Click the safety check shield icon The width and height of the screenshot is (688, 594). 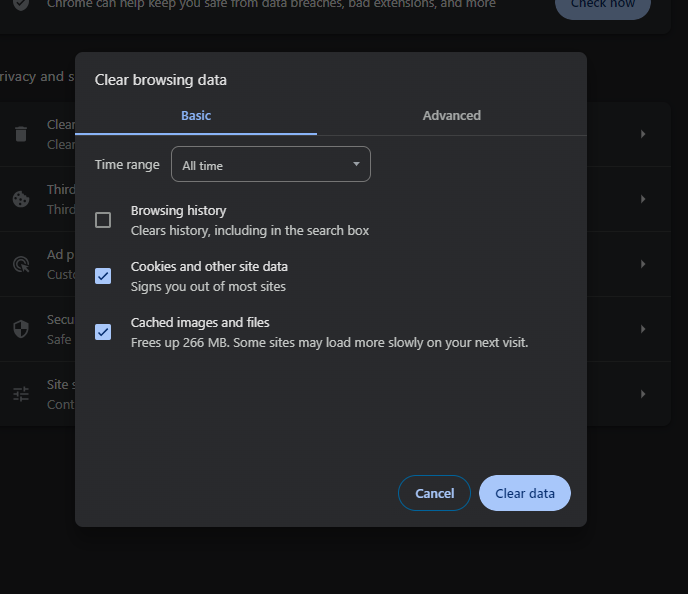[x=21, y=5]
